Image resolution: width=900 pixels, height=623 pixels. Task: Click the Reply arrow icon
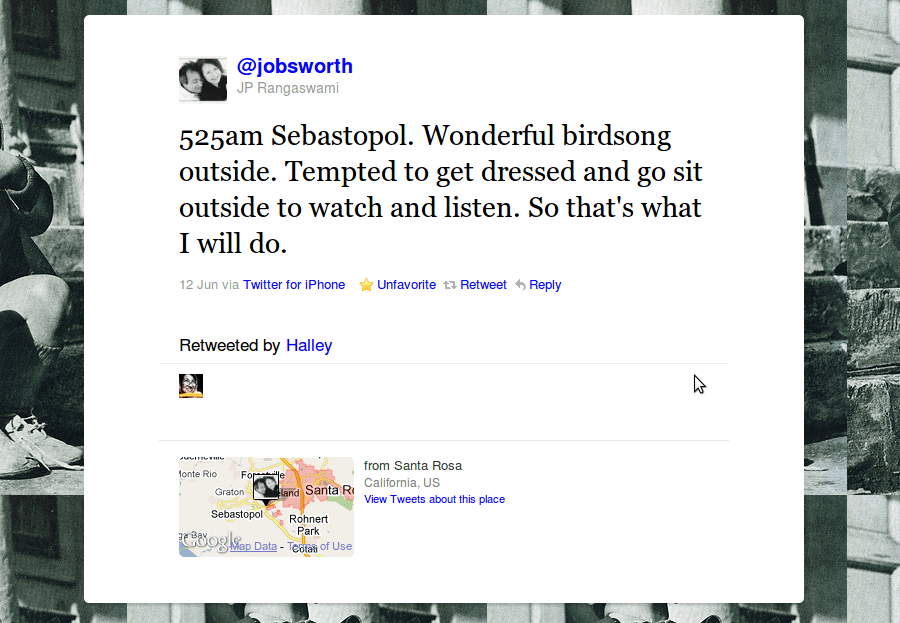pos(521,285)
